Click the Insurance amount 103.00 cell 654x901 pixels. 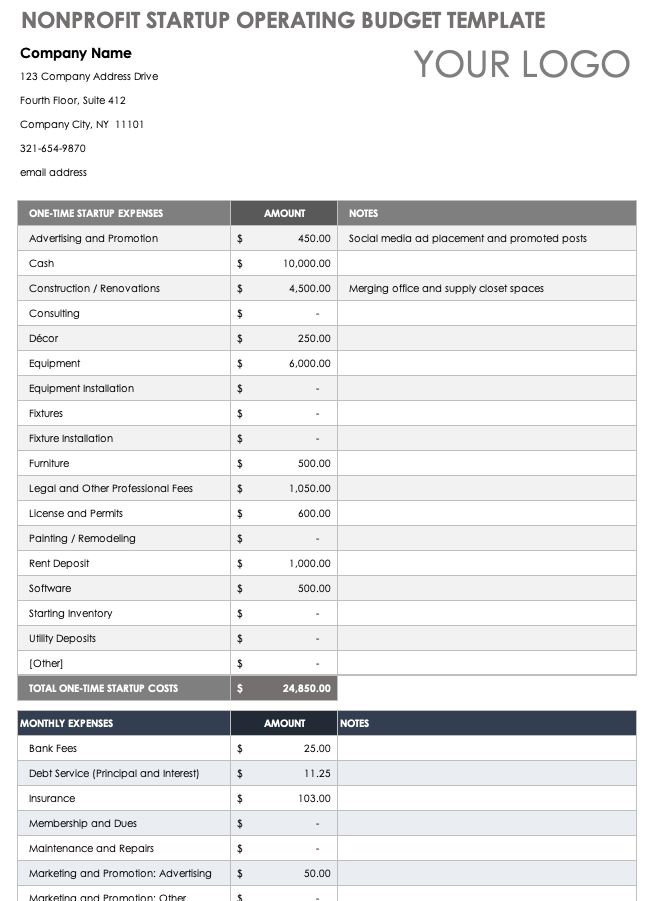284,798
